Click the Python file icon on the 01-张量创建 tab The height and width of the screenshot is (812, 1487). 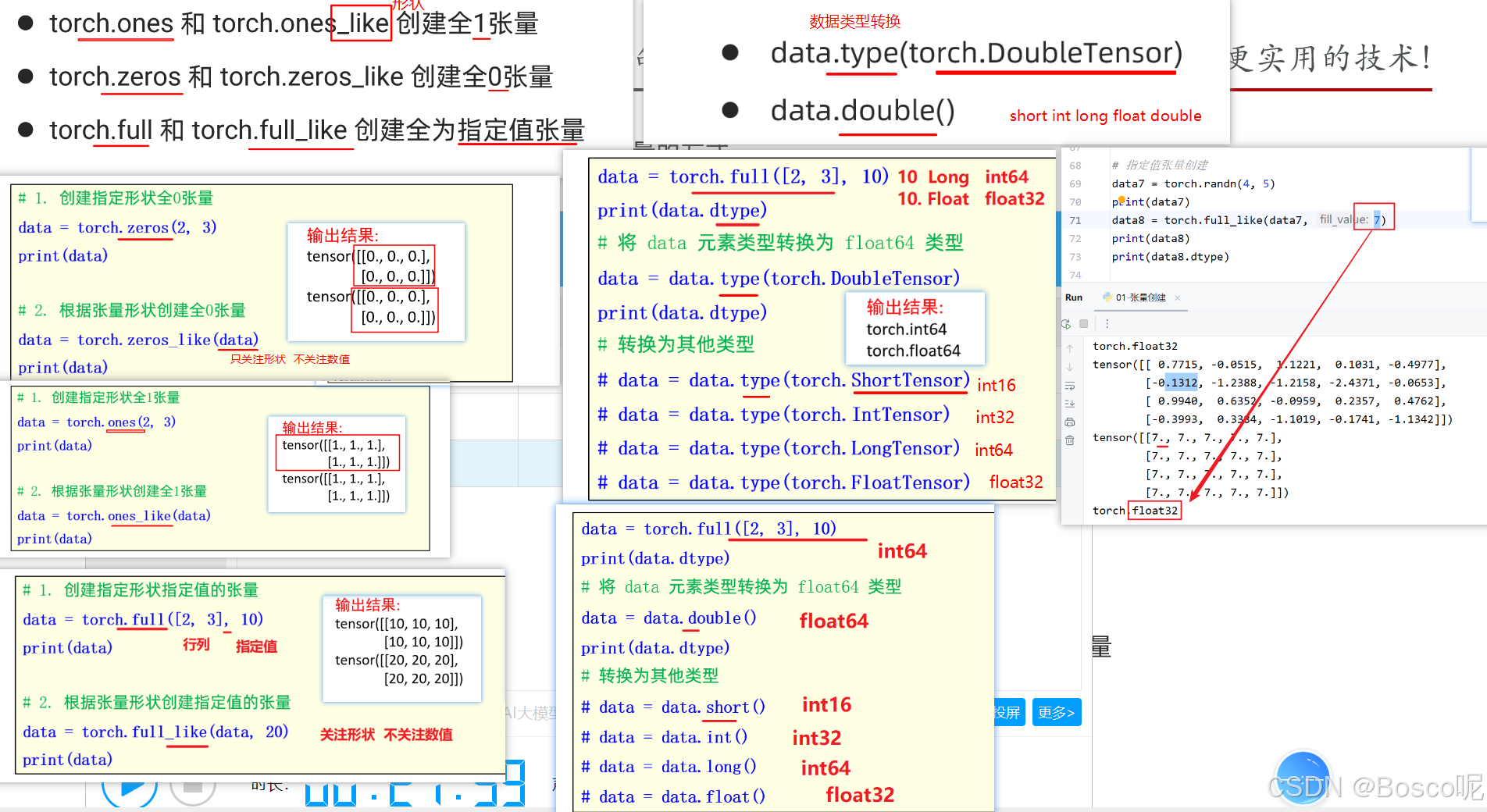pyautogui.click(x=1108, y=298)
